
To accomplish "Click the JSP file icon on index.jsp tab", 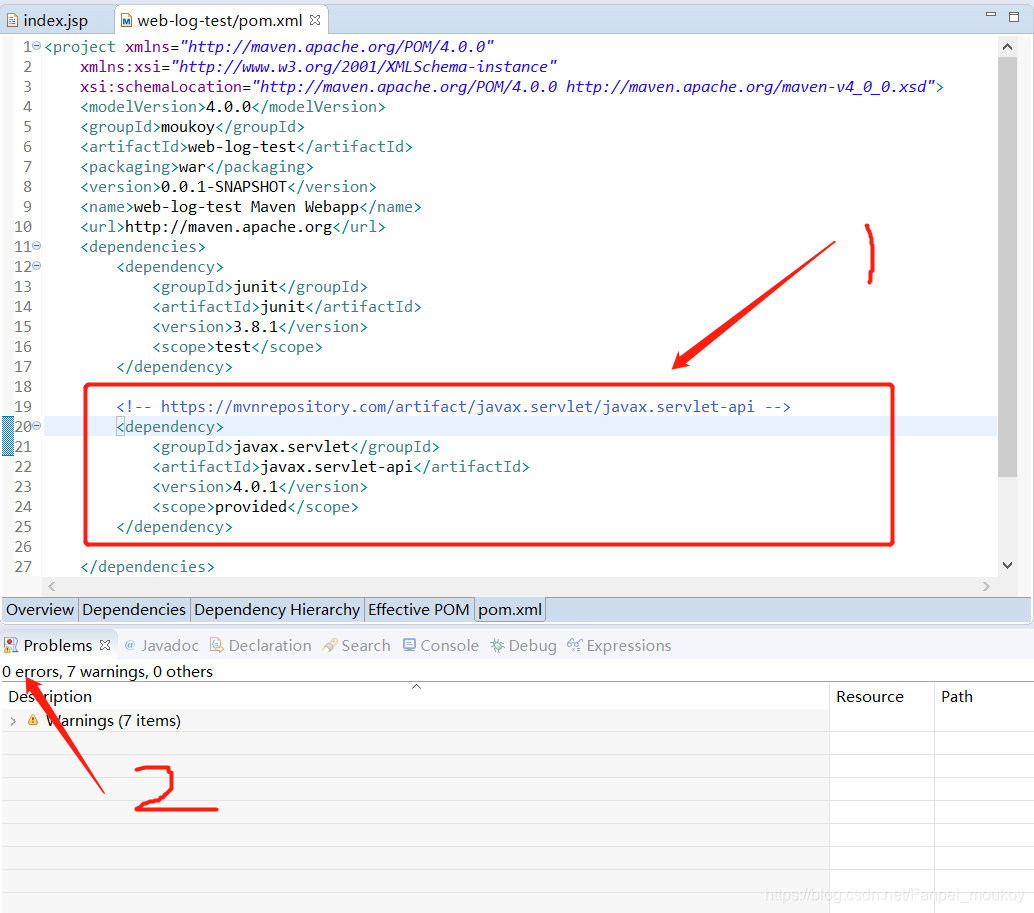I will [12, 21].
